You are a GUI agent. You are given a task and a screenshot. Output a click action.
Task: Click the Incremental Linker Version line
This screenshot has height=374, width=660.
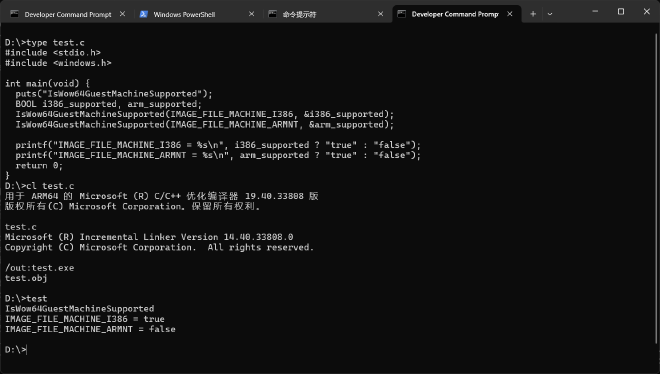149,237
